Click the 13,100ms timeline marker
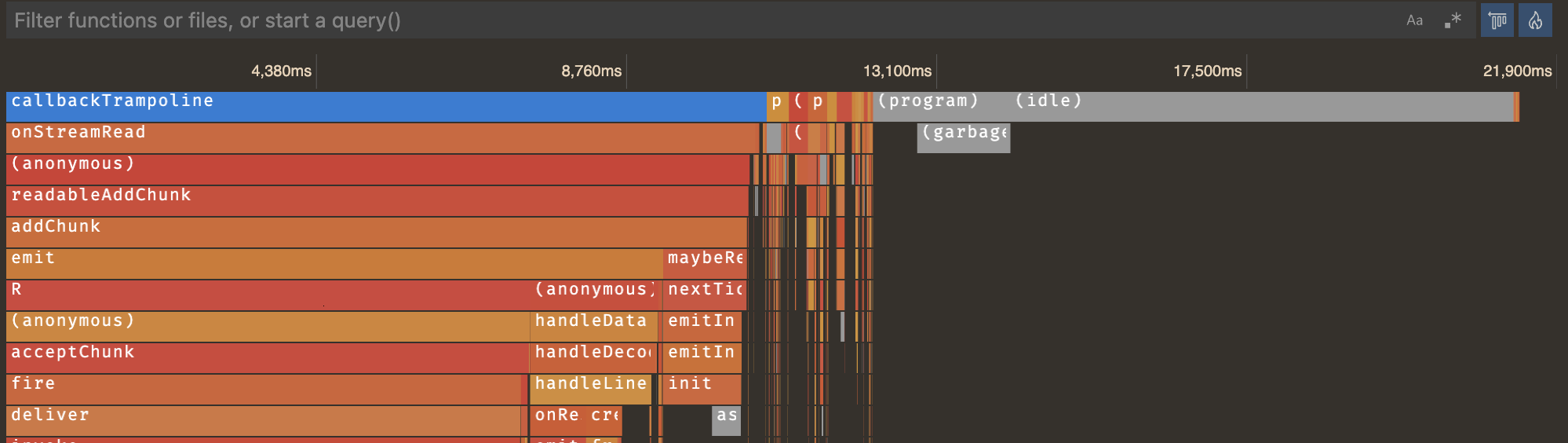The image size is (1568, 443). [897, 71]
